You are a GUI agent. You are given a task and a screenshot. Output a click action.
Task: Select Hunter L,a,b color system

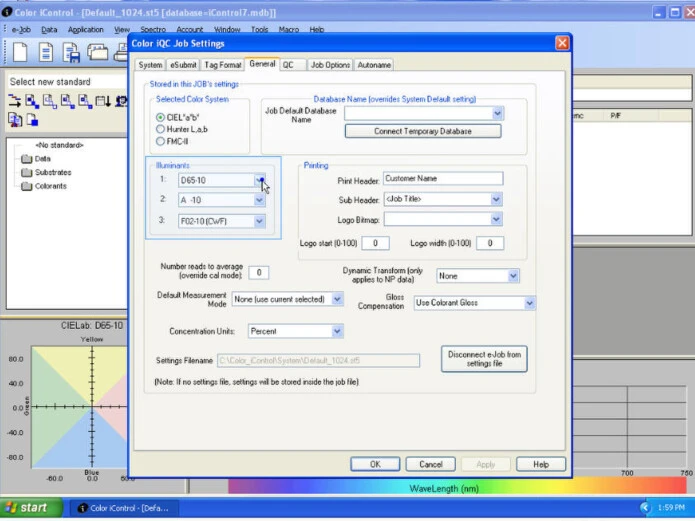point(161,129)
